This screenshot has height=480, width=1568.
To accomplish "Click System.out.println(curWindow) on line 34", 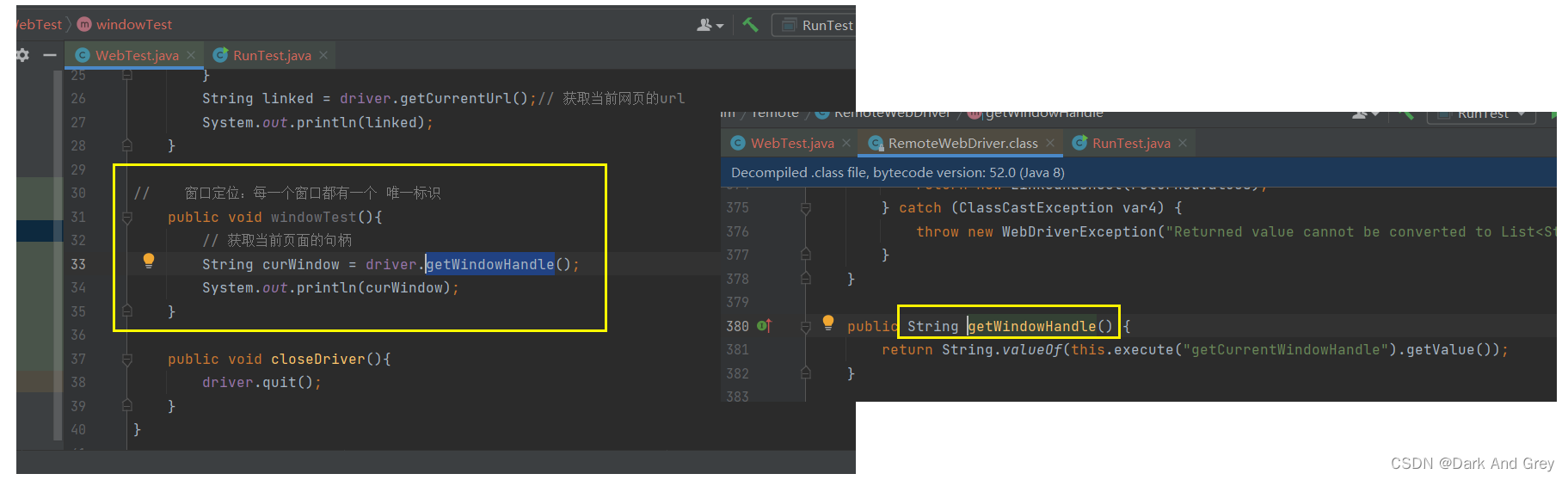I will 330,287.
